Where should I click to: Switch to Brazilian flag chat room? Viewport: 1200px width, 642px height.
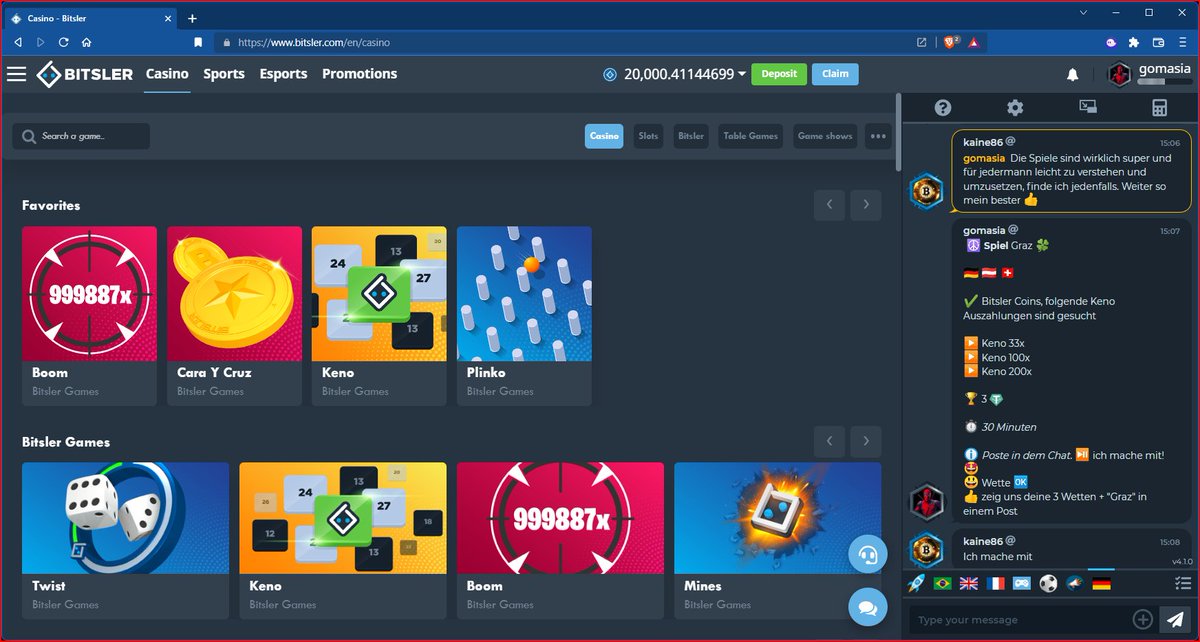click(942, 583)
